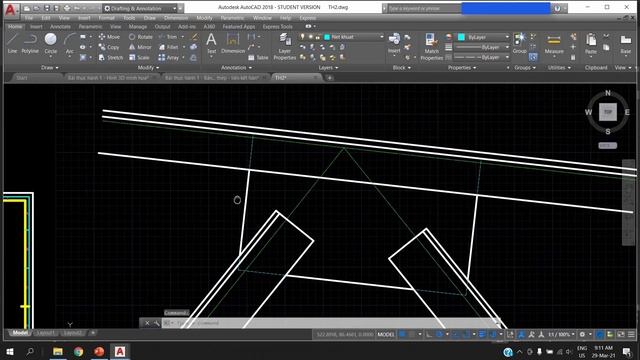Select the Line drawing tool

(12, 43)
